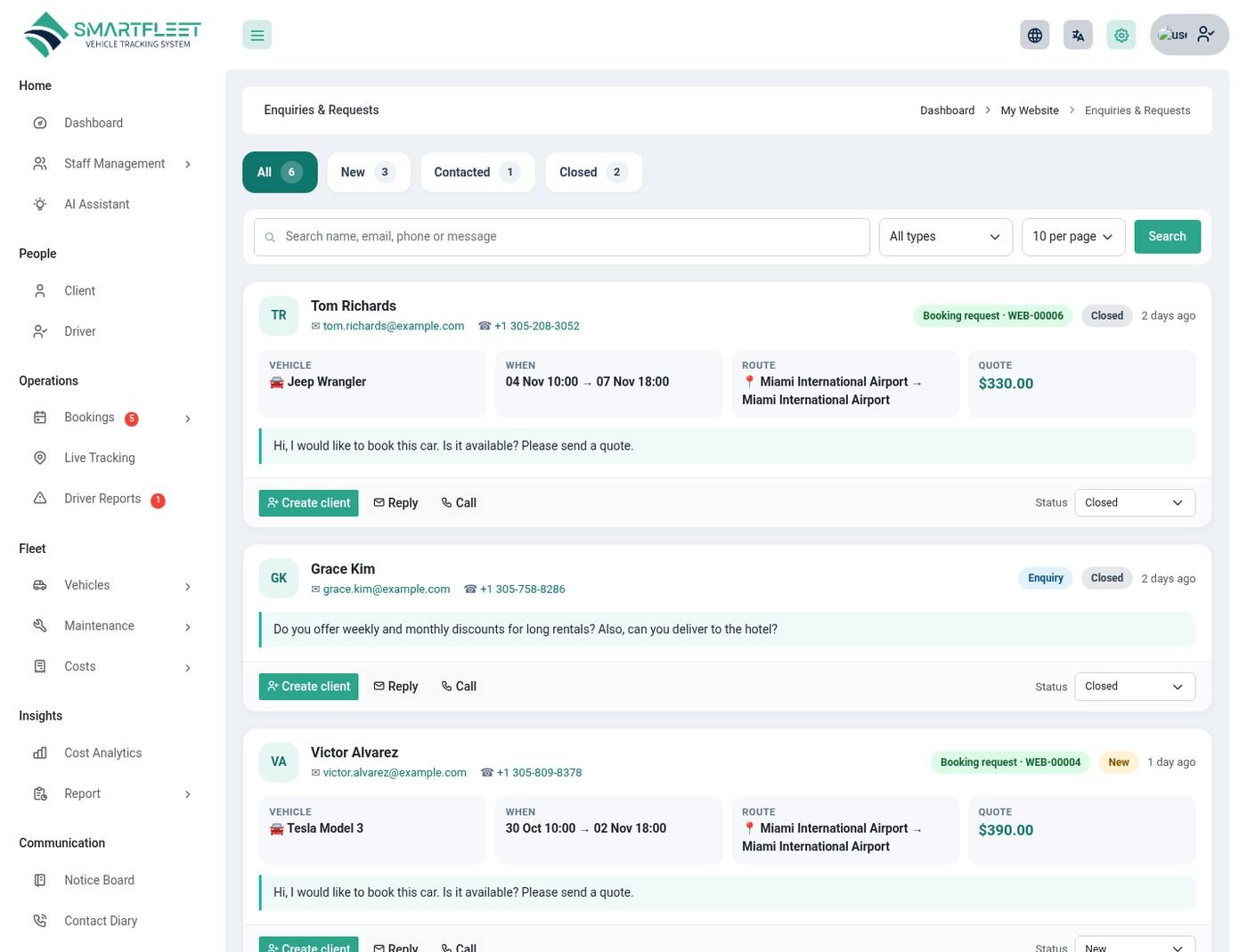
Task: Expand the Staff Management submenu
Action: [x=187, y=164]
